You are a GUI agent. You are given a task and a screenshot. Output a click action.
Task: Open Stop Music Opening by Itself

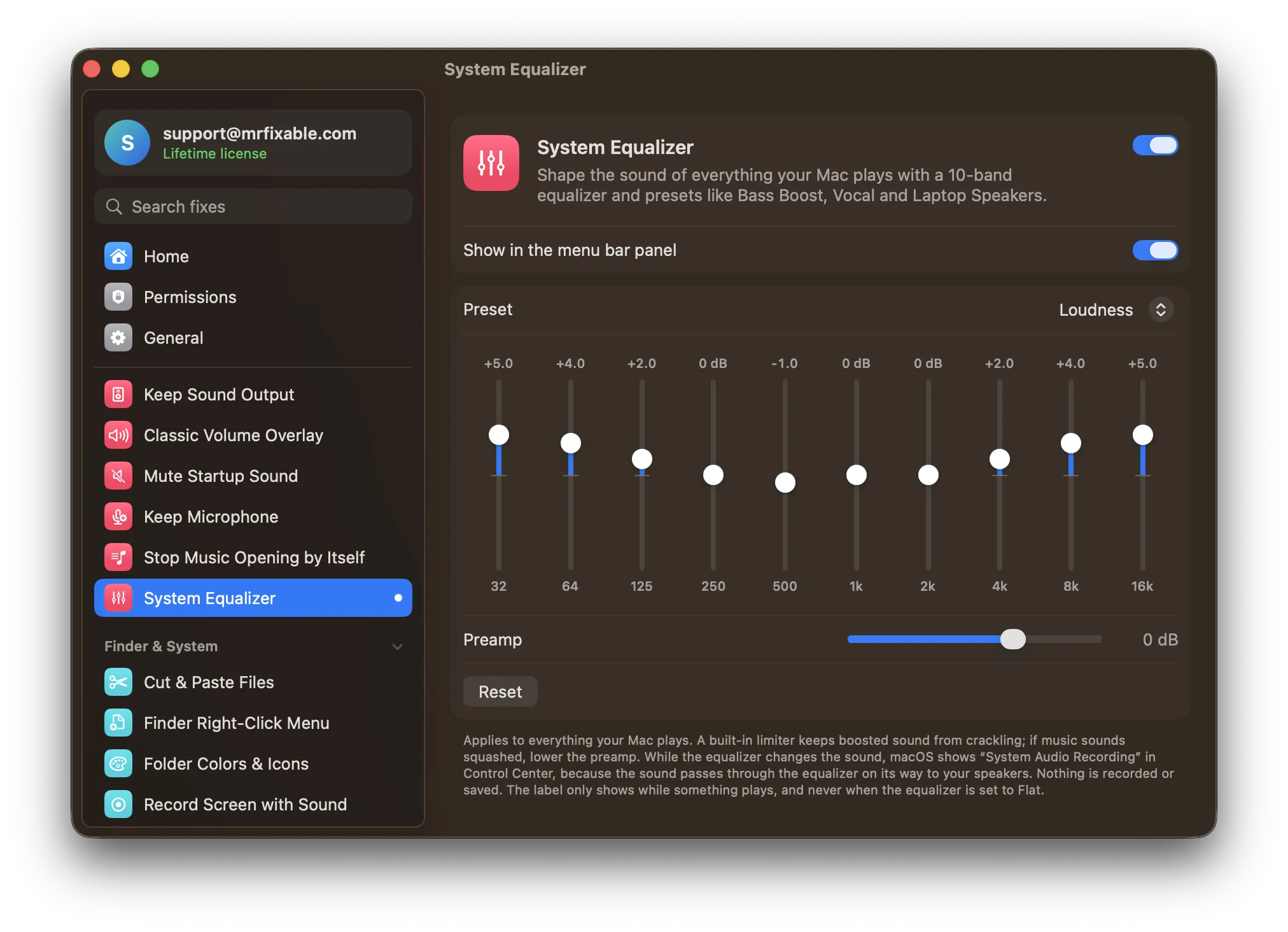coord(253,557)
